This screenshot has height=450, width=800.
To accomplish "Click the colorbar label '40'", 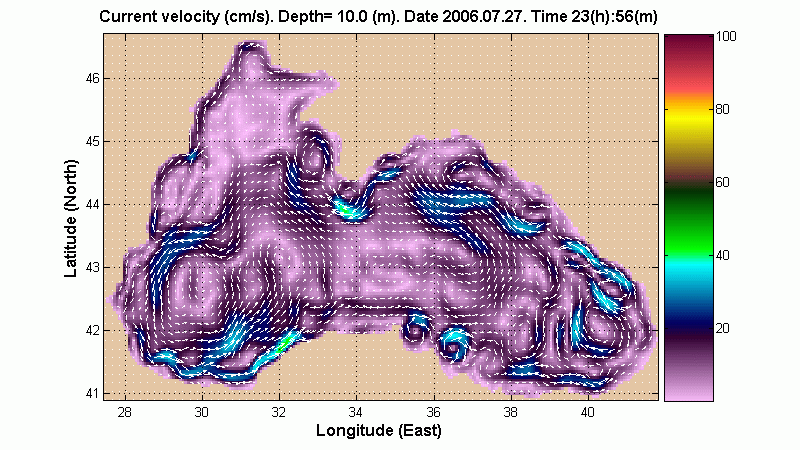I will tap(722, 255).
